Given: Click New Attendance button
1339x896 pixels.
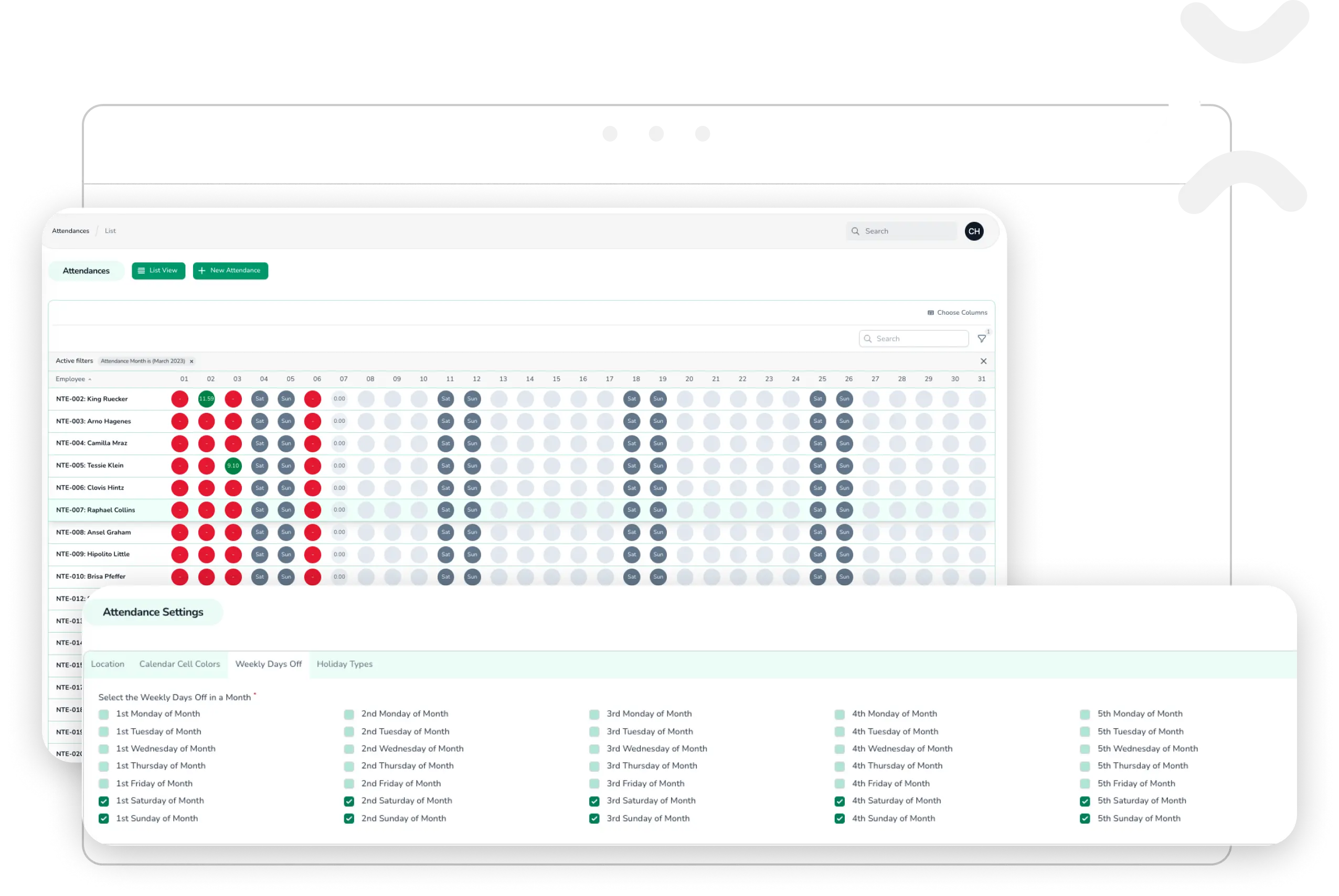Looking at the screenshot, I should (x=230, y=271).
